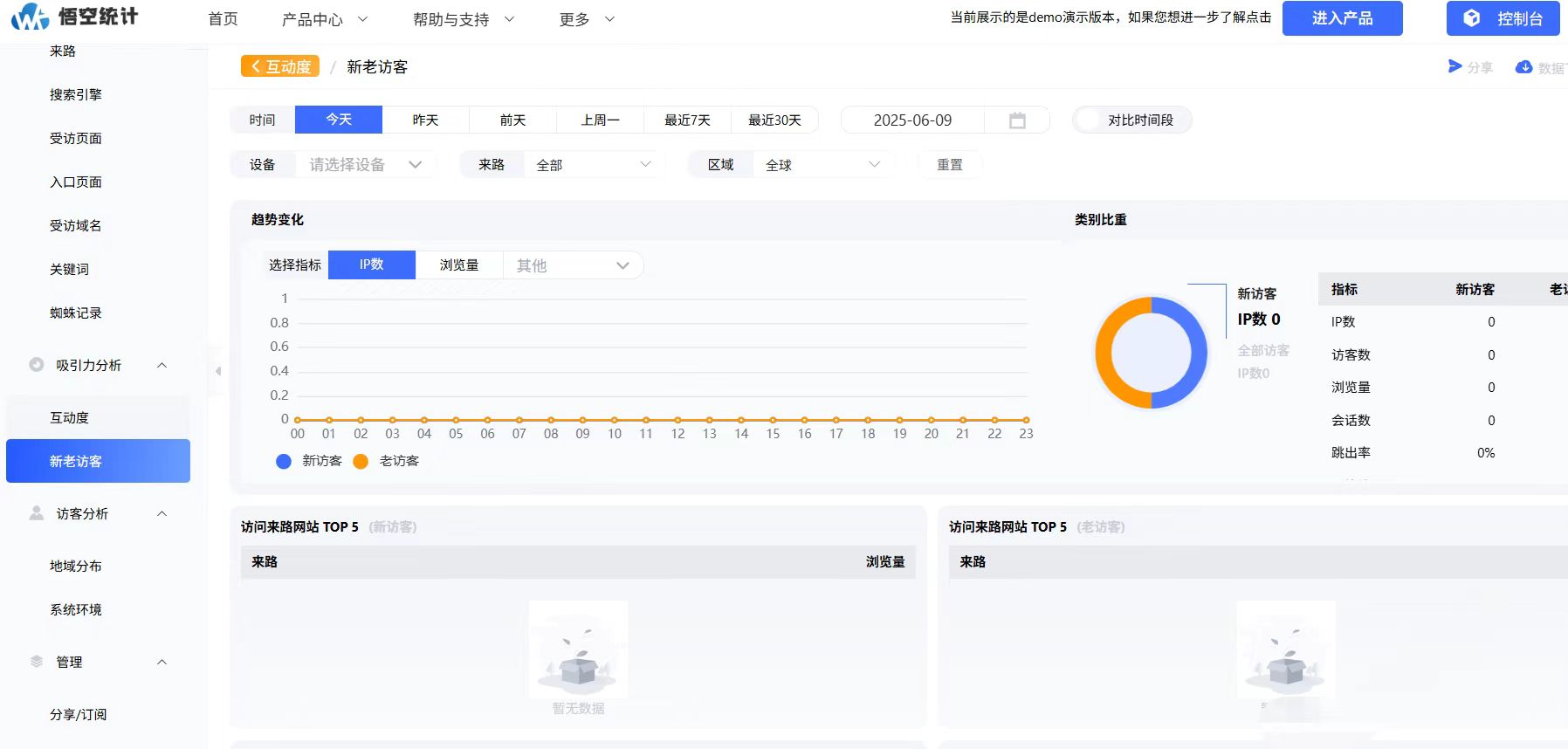1568x749 pixels.
Task: Collapse the sidebar with the arrow handle
Action: tap(217, 371)
